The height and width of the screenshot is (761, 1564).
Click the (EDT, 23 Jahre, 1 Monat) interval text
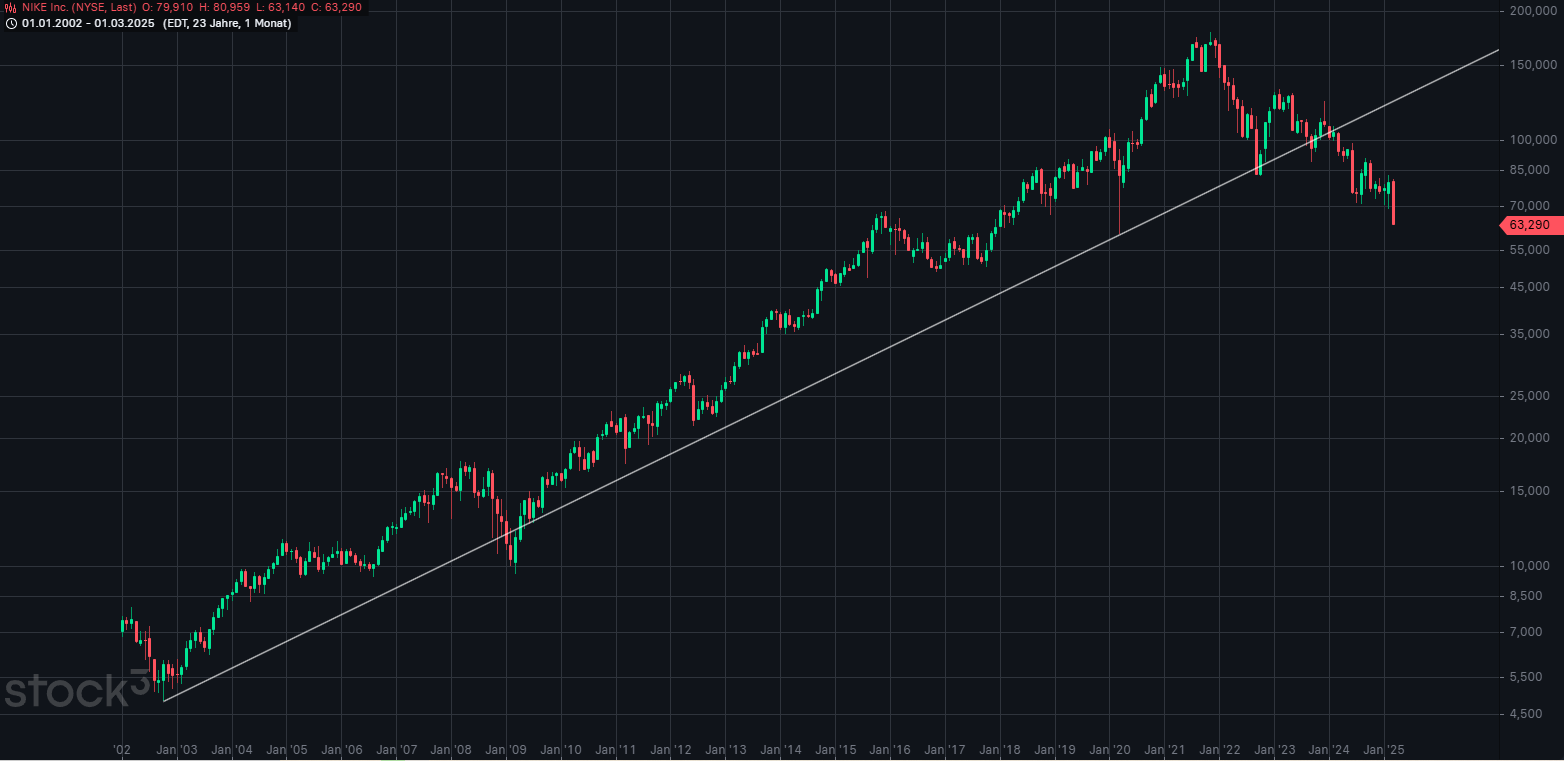click(x=227, y=24)
